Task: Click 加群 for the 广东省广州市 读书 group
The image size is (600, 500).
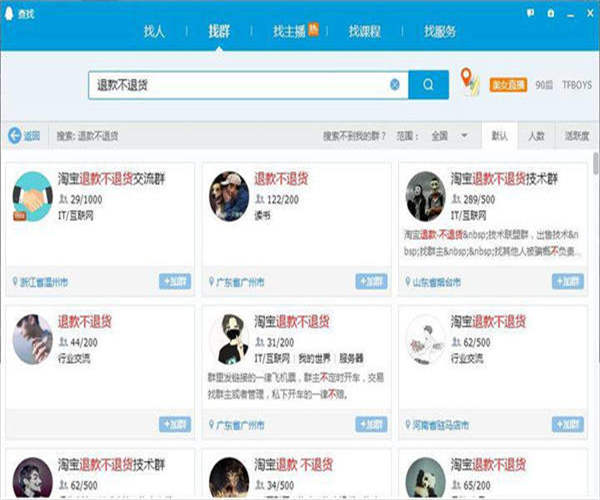Action: (x=371, y=283)
